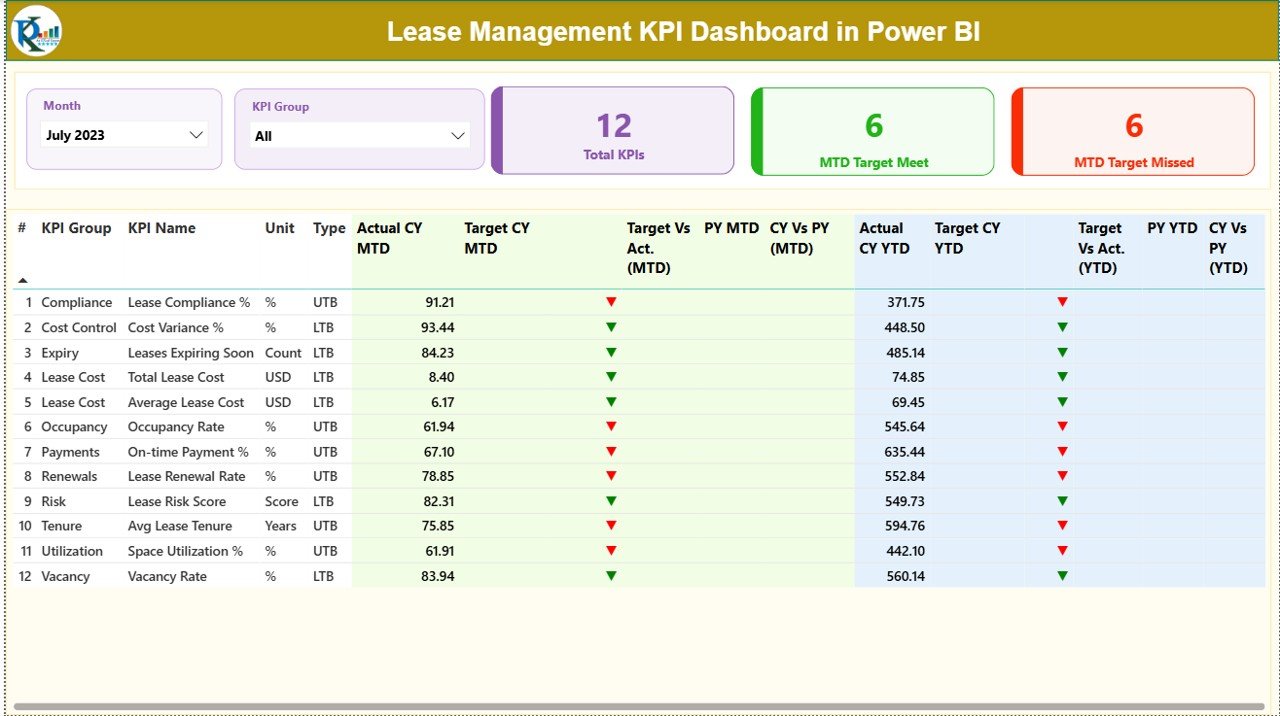Select the MTD Target Meet card showing 6
This screenshot has height=716, width=1280.
click(872, 130)
